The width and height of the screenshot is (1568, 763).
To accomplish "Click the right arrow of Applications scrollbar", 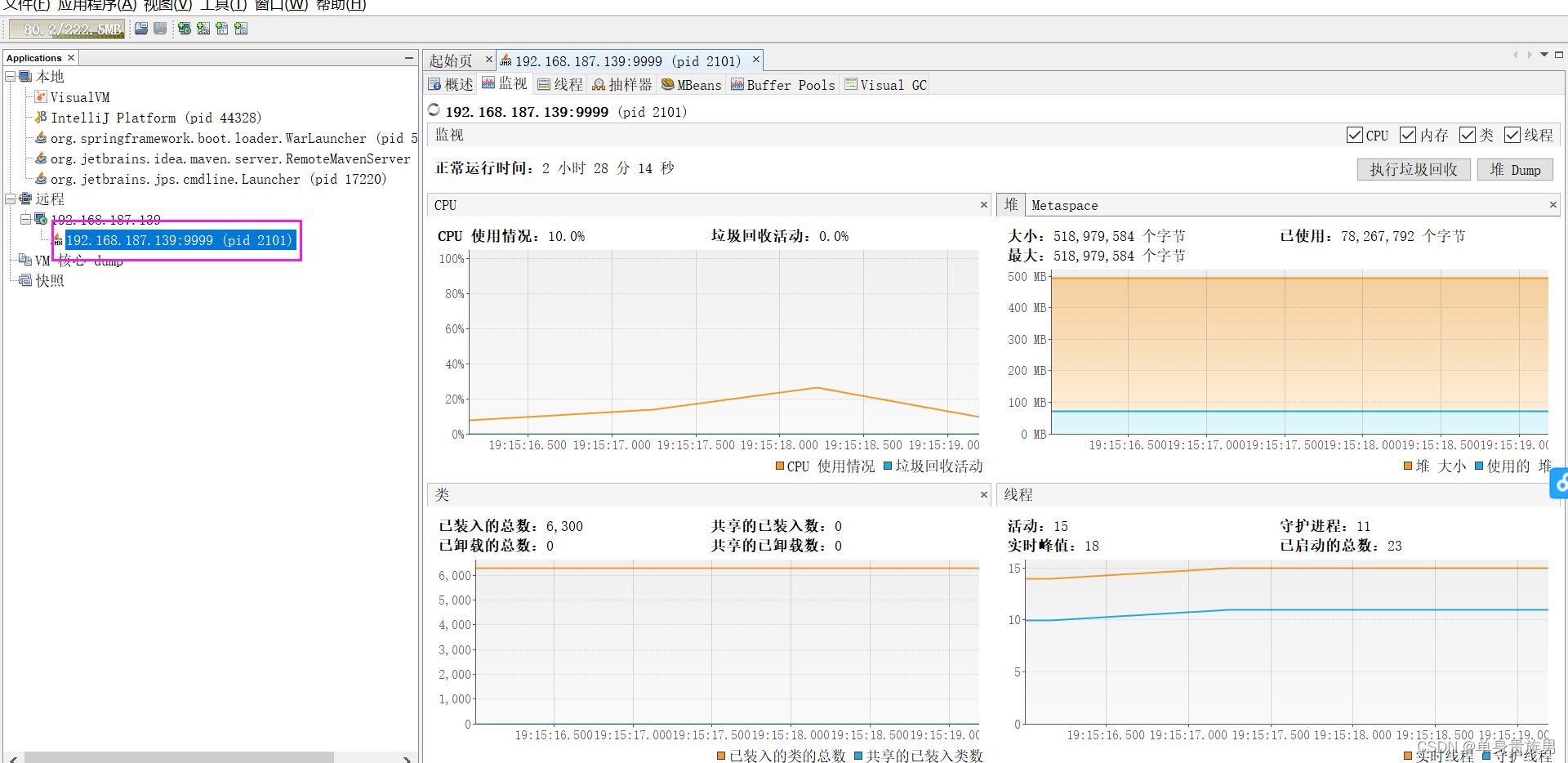I will [x=407, y=758].
